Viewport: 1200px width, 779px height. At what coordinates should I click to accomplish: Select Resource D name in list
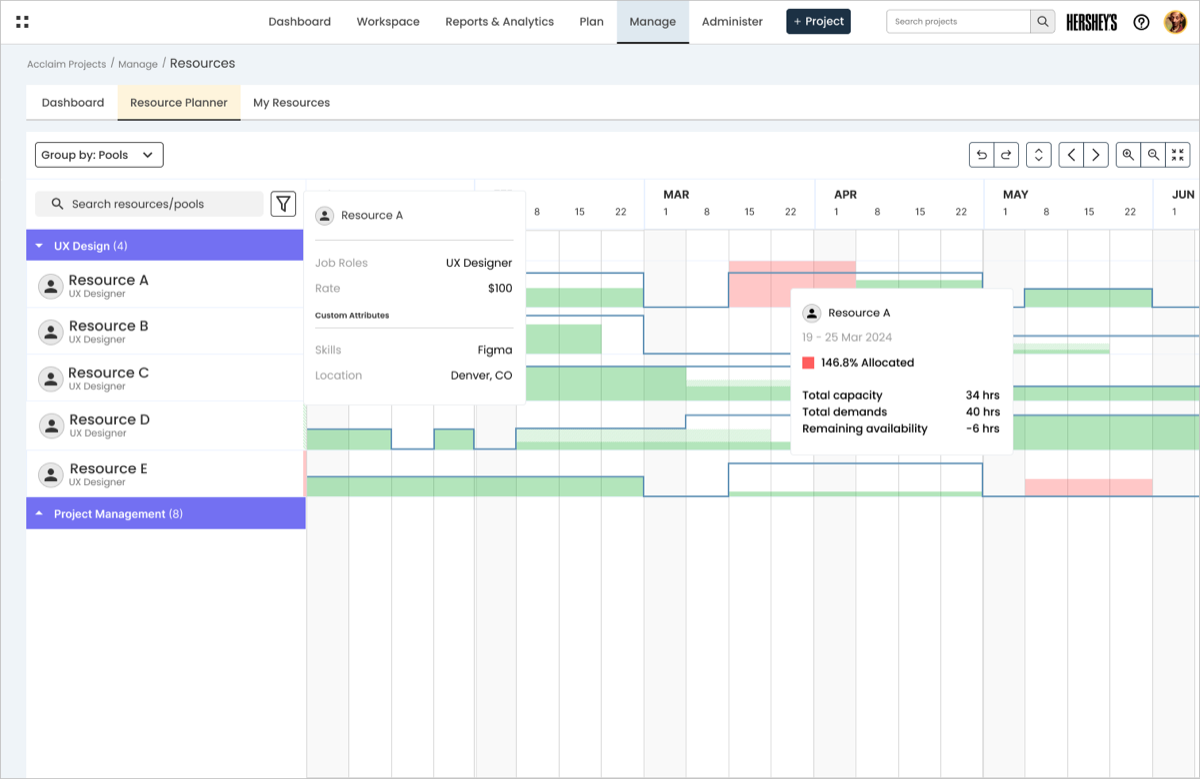click(x=109, y=420)
